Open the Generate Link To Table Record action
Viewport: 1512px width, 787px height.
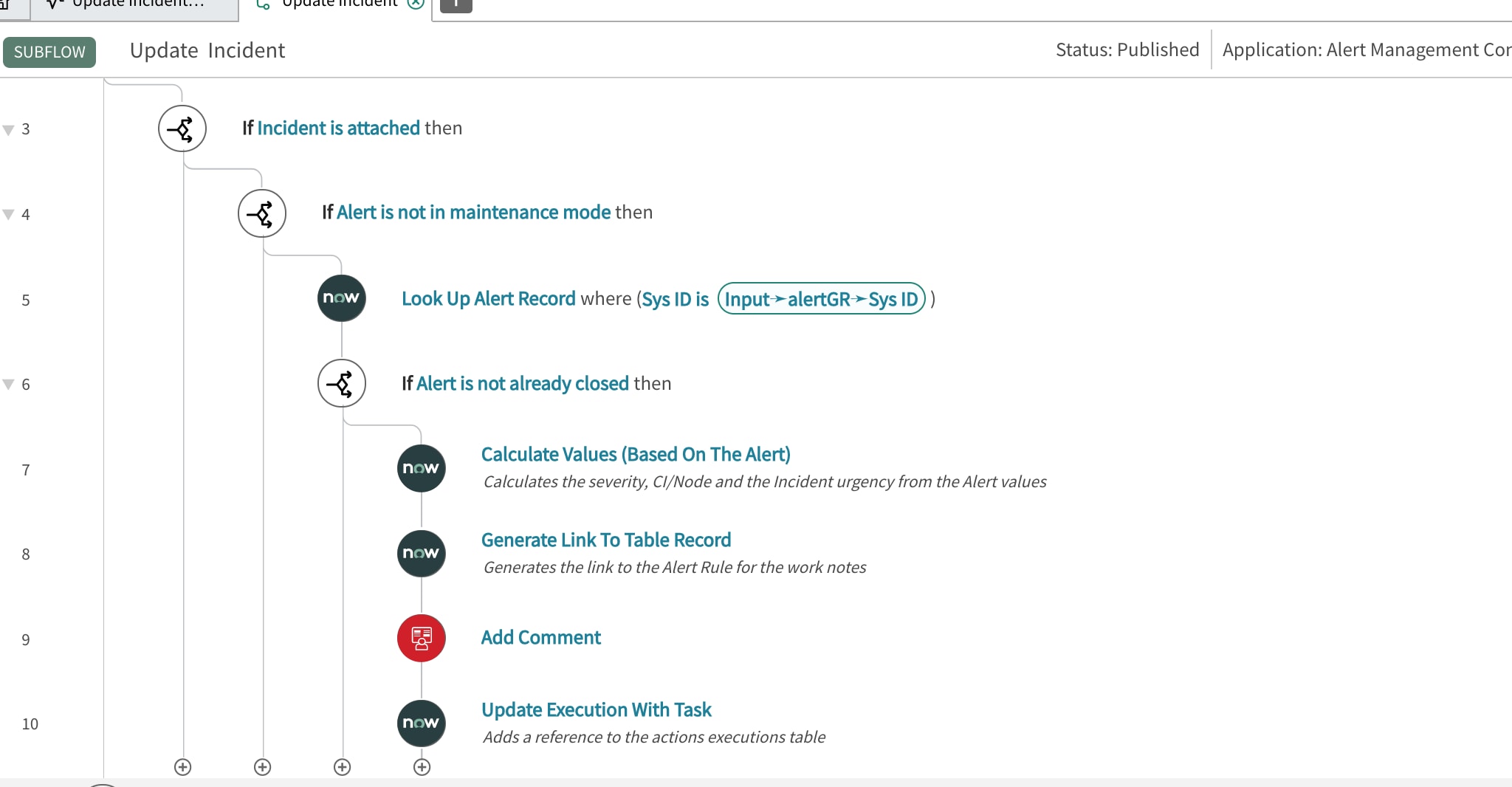(606, 540)
